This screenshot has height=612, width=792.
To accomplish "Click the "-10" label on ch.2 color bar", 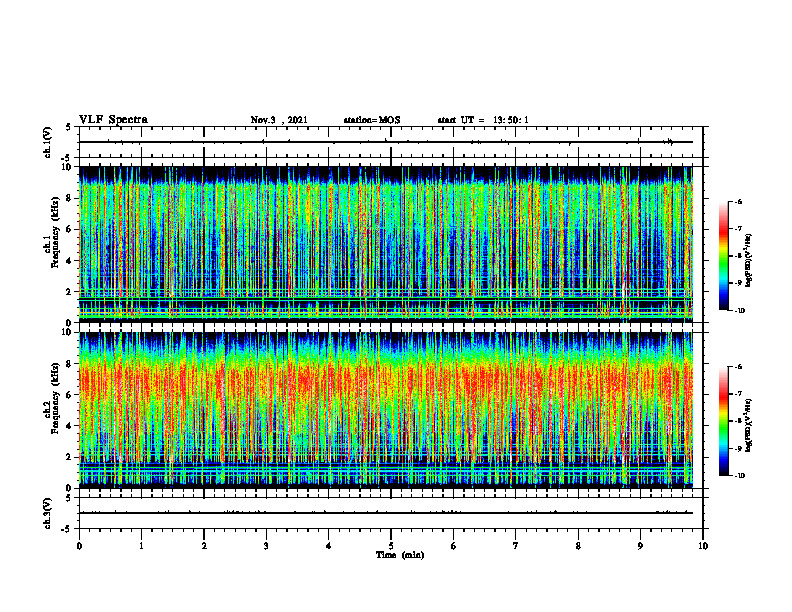I will coord(738,476).
